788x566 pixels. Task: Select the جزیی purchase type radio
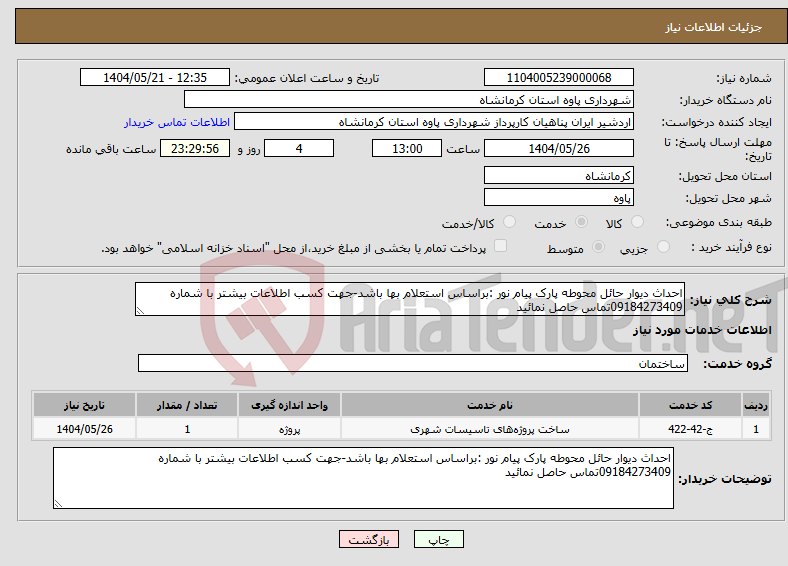point(663,246)
